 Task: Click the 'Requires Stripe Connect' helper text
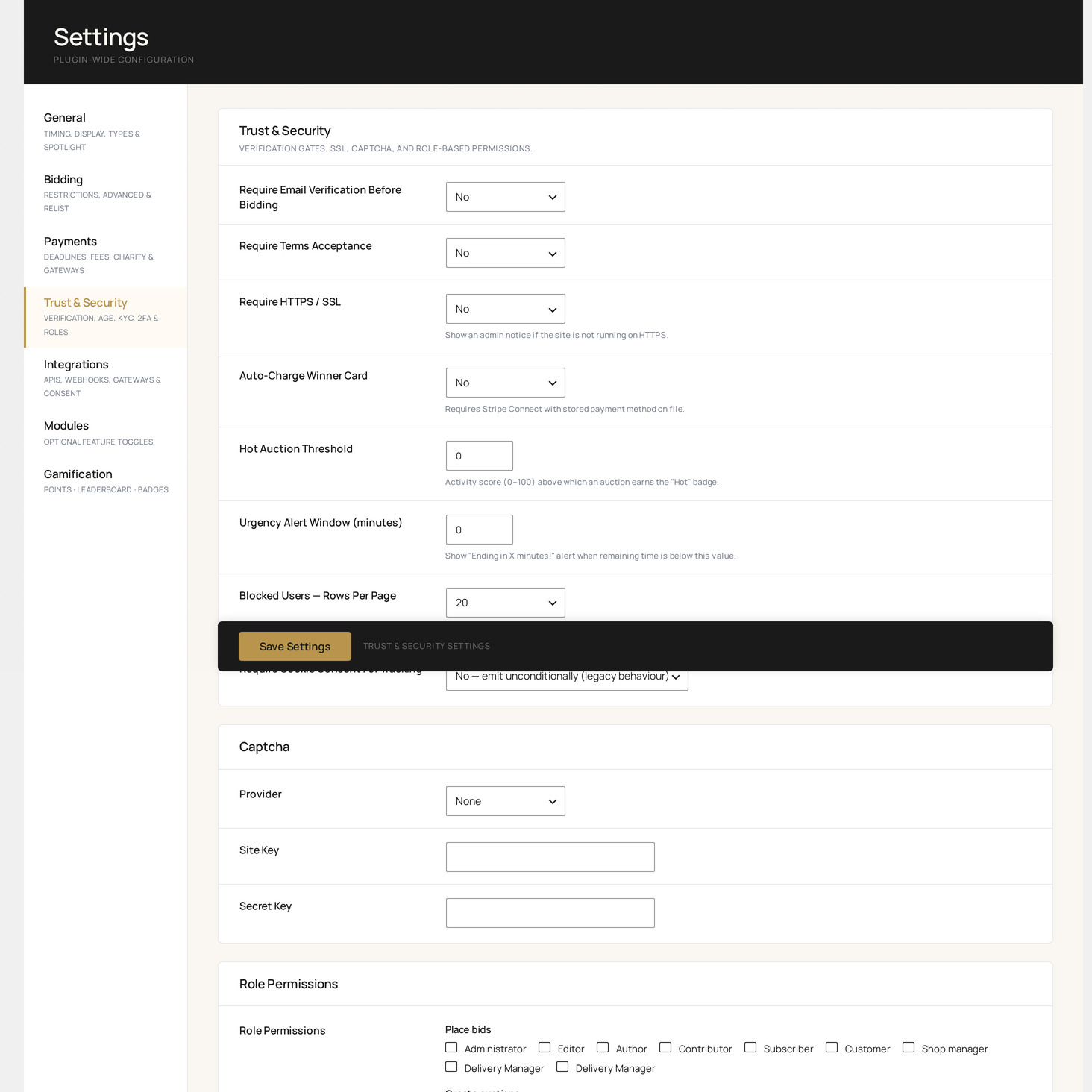tap(565, 409)
